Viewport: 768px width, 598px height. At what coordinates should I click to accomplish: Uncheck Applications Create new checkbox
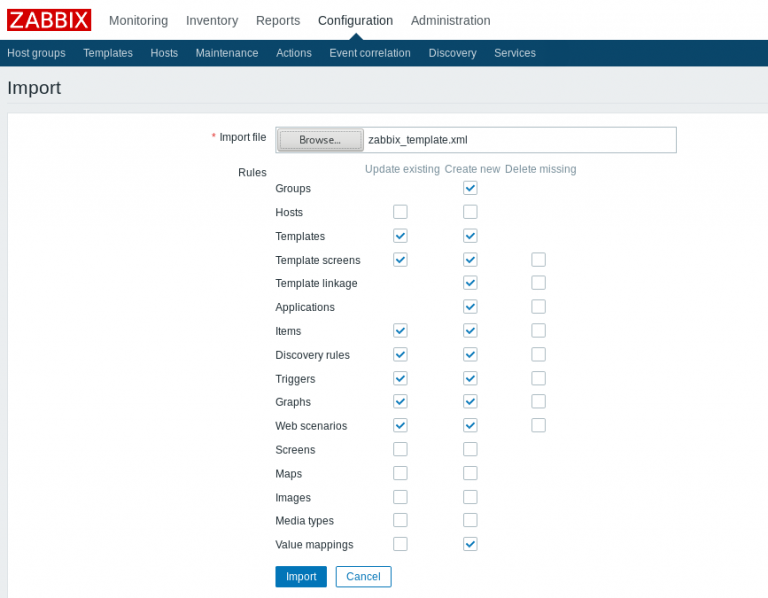(470, 307)
